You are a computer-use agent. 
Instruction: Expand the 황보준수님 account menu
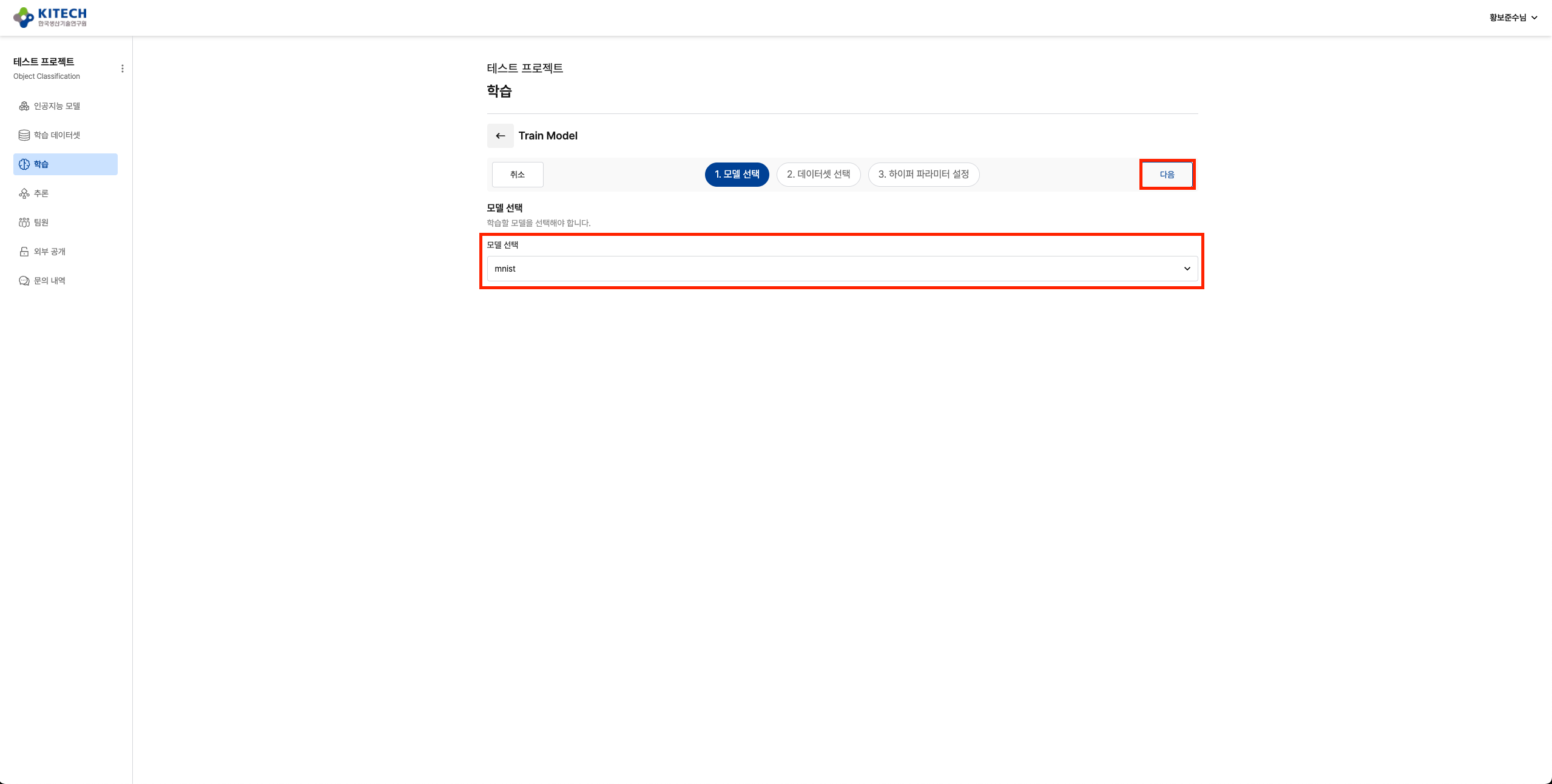(x=1513, y=17)
